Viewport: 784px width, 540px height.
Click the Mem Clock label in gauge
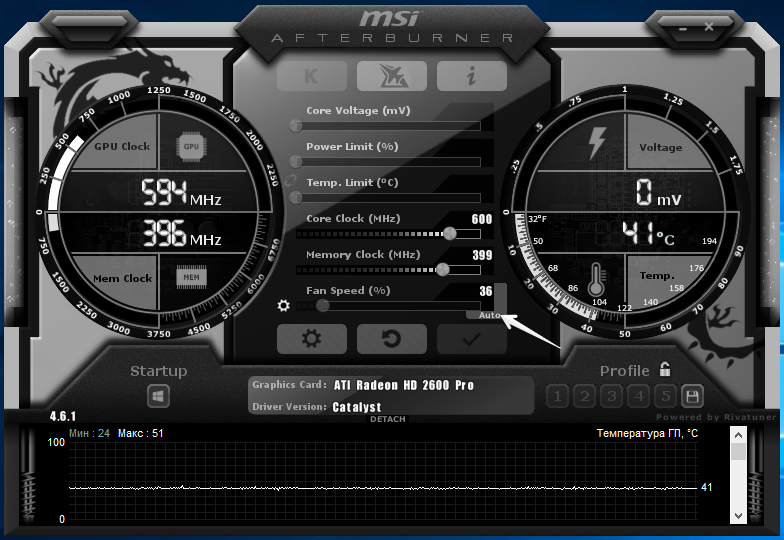click(122, 278)
